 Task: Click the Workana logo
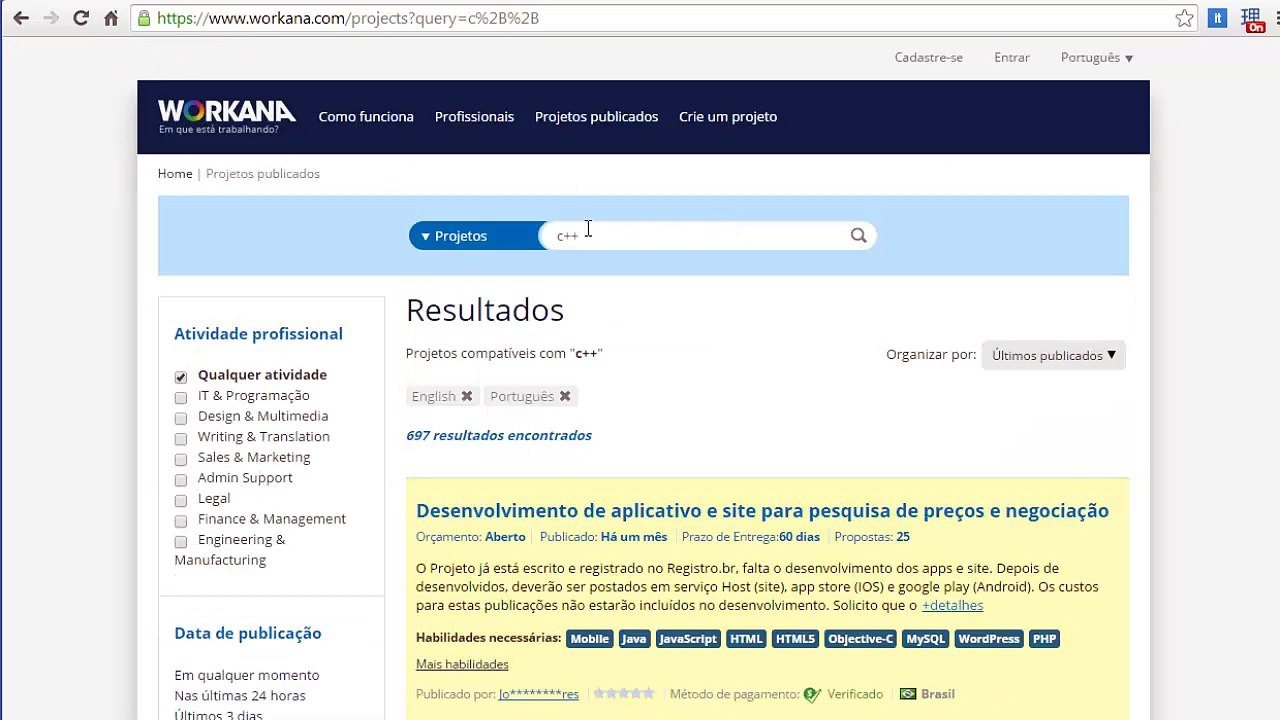click(x=227, y=116)
